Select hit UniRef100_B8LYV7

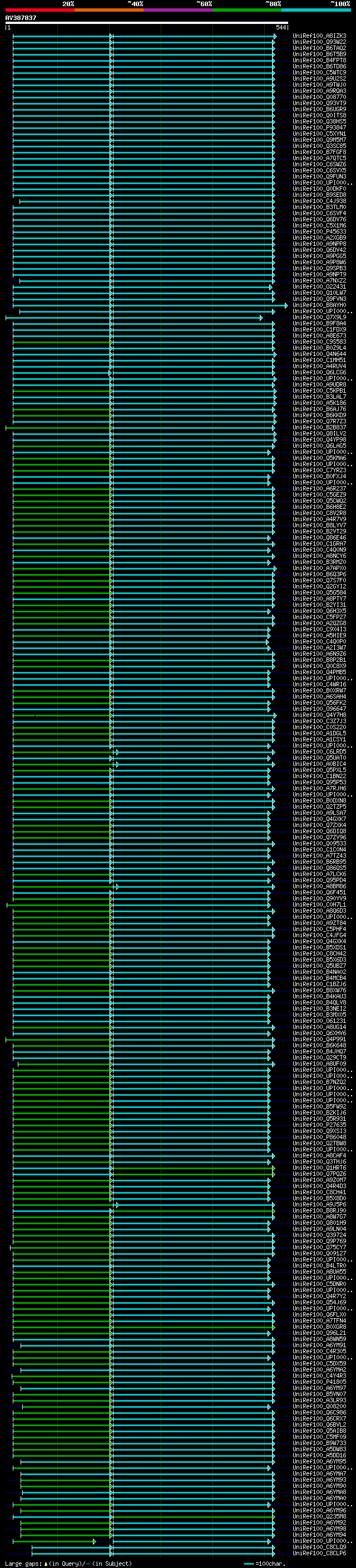(x=319, y=525)
